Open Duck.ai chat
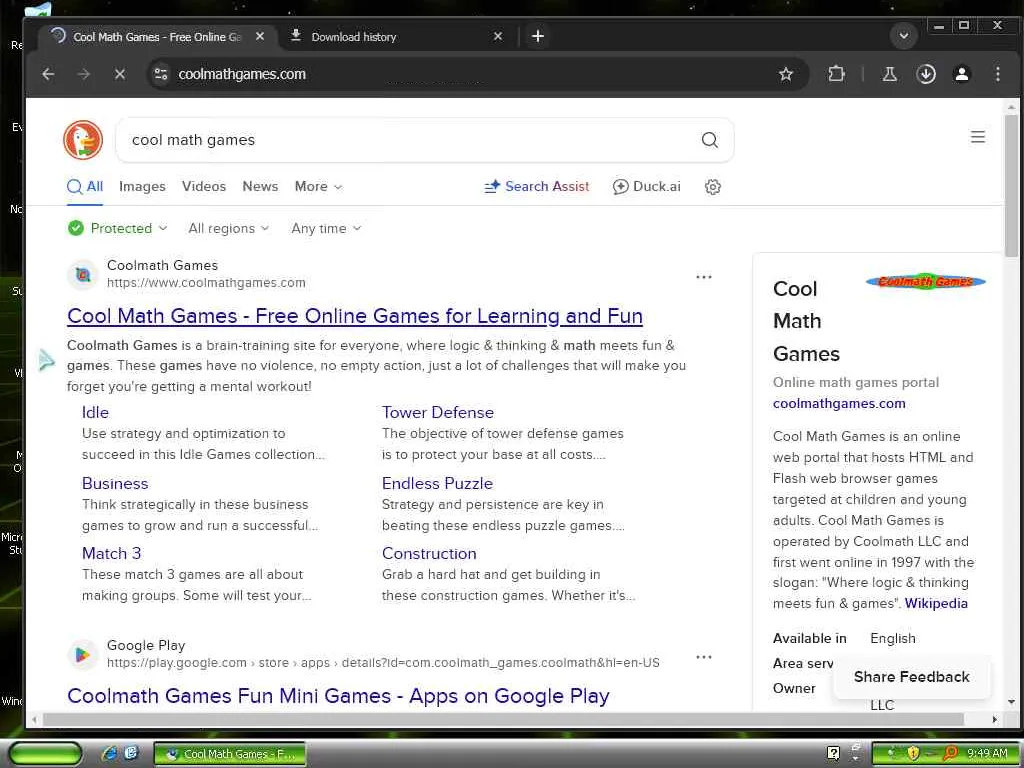Viewport: 1024px width, 768px height. [x=647, y=187]
